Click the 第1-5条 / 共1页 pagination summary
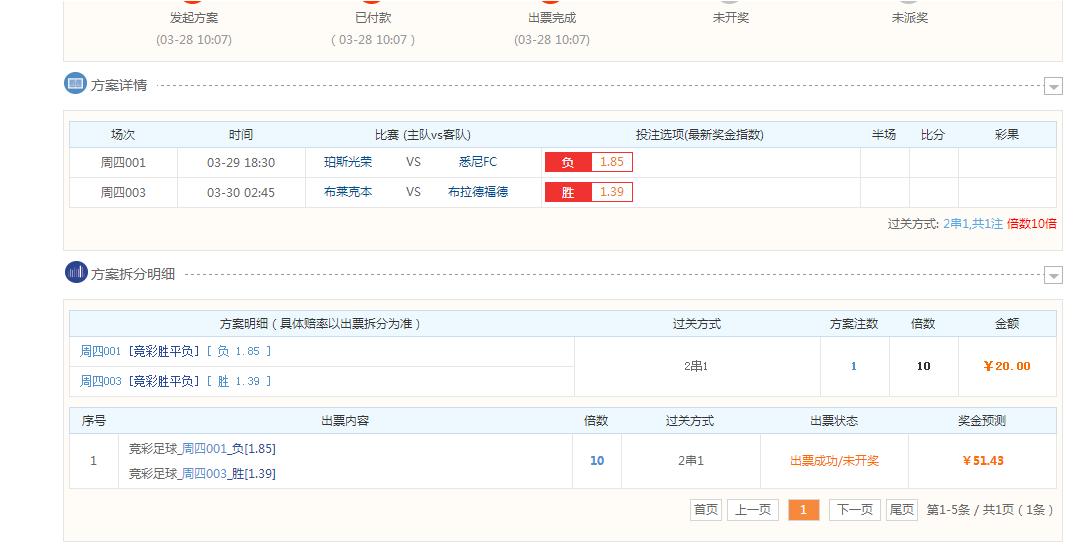This screenshot has height=557, width=1075. click(989, 510)
